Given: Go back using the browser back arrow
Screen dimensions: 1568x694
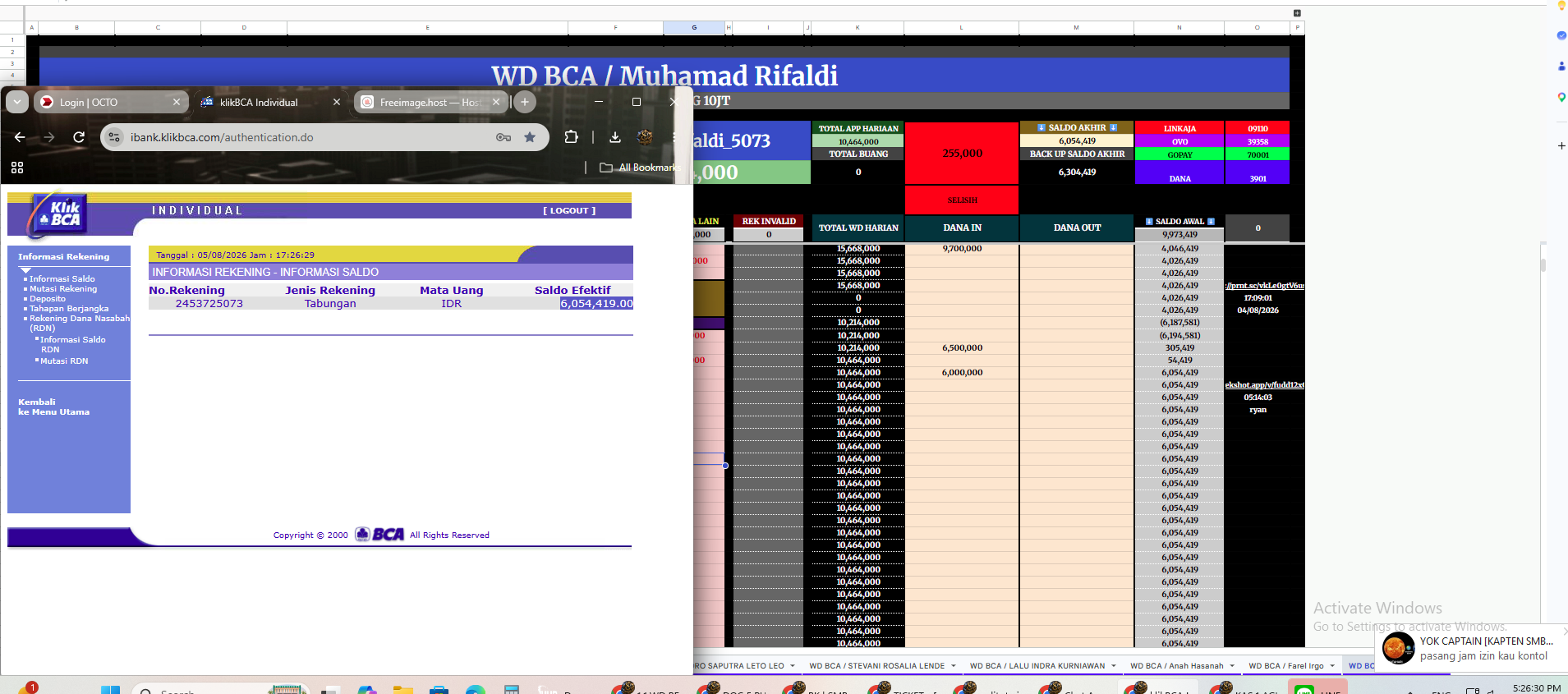Looking at the screenshot, I should (x=20, y=137).
